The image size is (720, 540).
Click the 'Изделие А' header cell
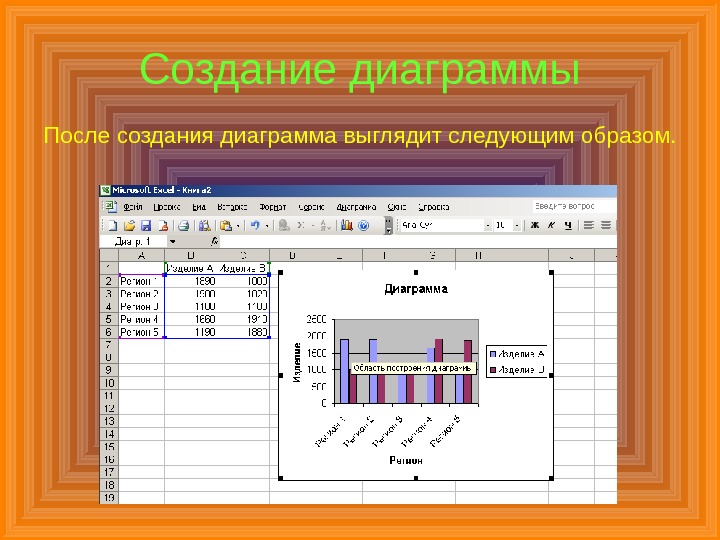(x=190, y=268)
